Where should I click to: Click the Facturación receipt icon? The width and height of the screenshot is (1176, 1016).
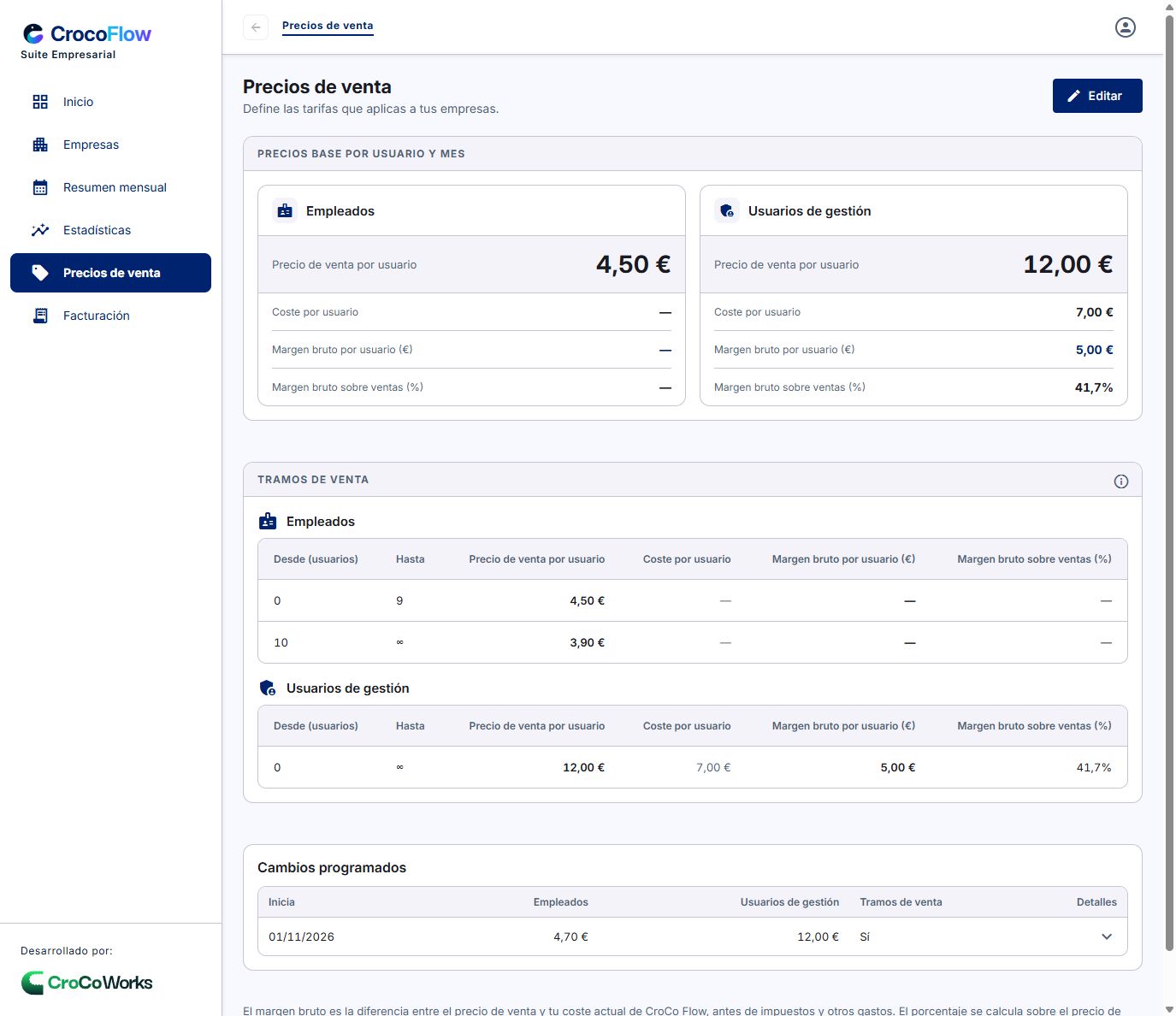coord(40,316)
